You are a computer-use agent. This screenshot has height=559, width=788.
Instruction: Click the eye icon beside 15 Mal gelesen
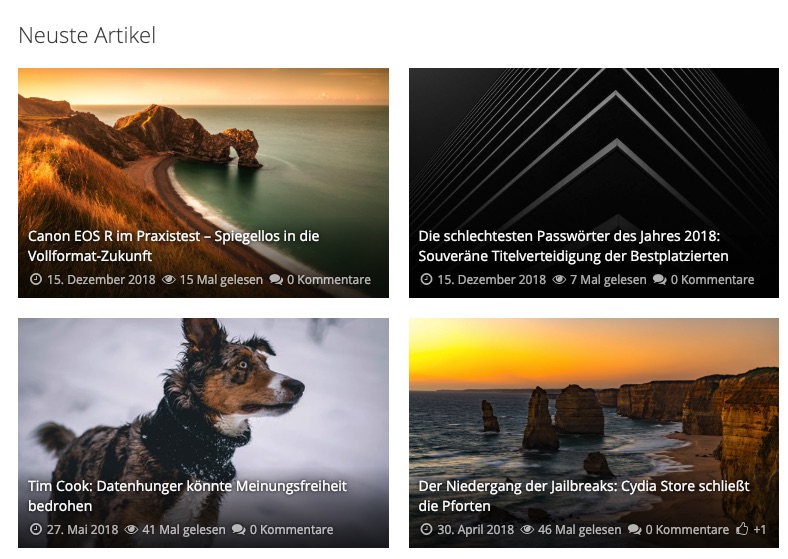(169, 280)
